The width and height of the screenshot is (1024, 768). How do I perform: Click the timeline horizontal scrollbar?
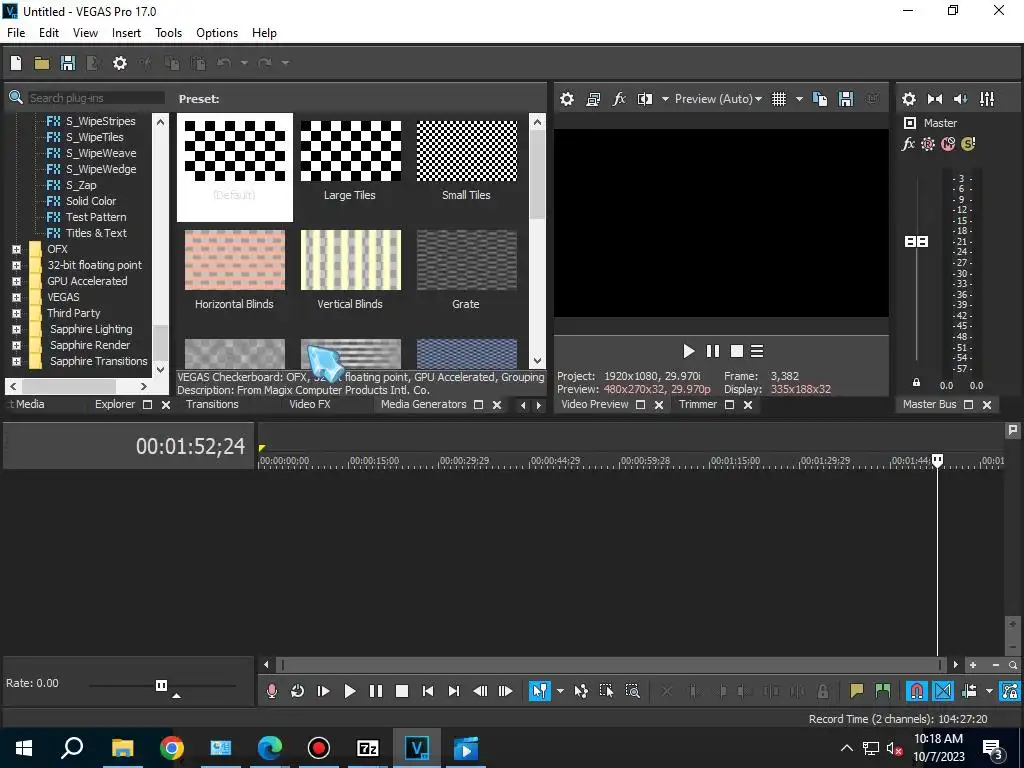point(611,665)
